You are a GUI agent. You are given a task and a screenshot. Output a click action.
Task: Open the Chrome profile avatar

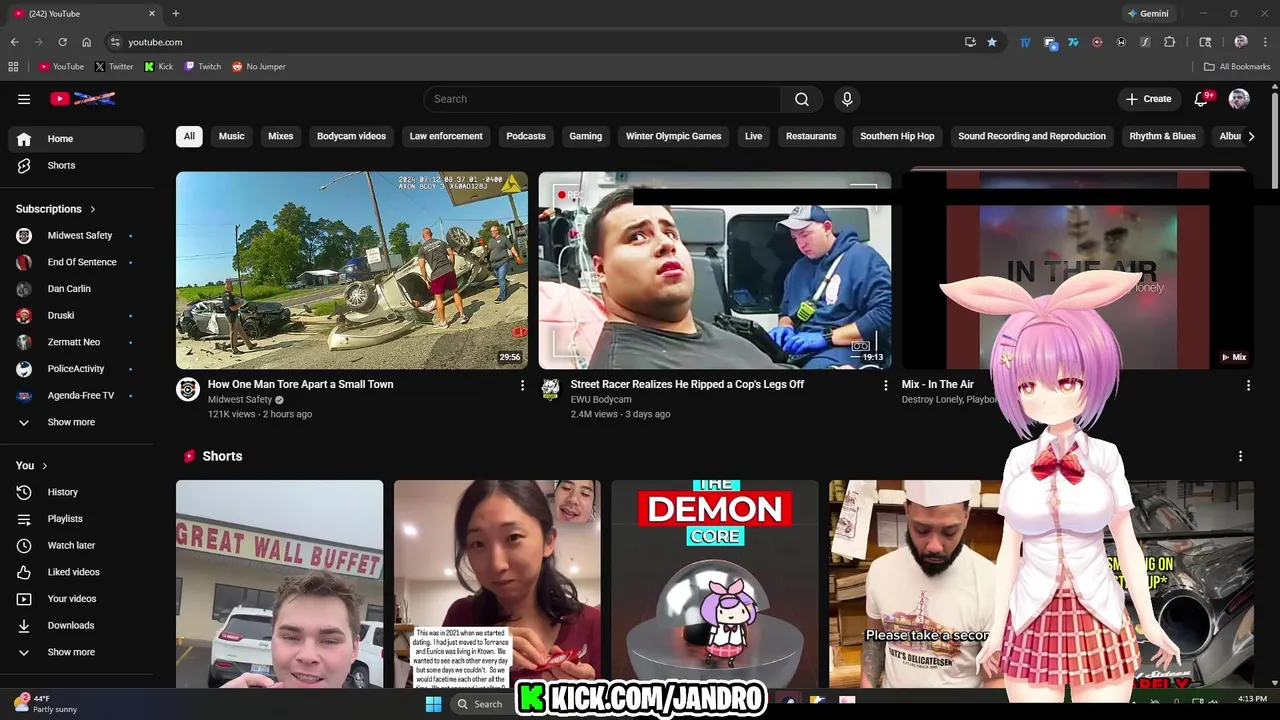click(1241, 42)
